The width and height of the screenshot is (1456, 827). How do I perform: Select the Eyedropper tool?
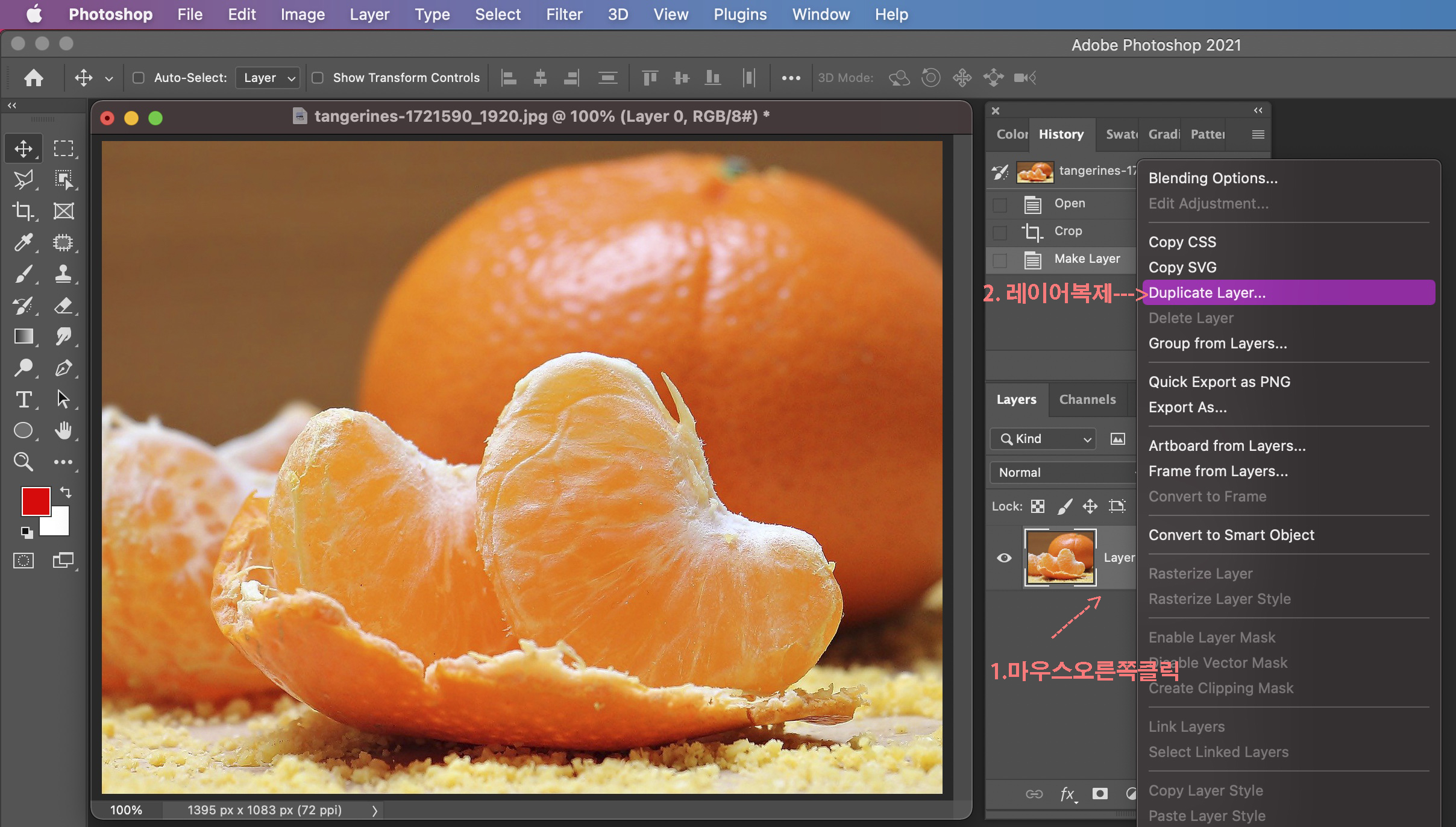tap(23, 242)
